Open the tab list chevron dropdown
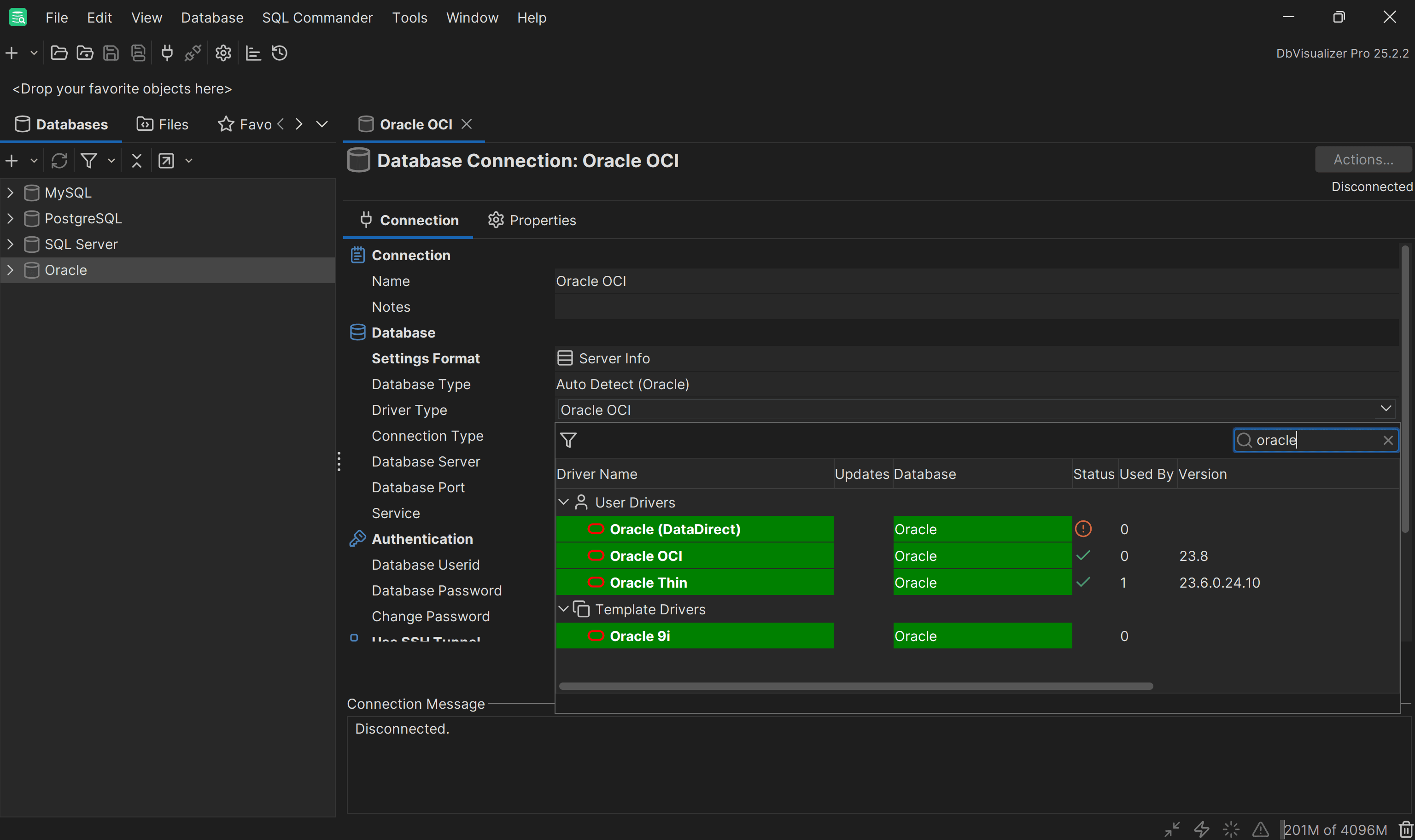 322,124
